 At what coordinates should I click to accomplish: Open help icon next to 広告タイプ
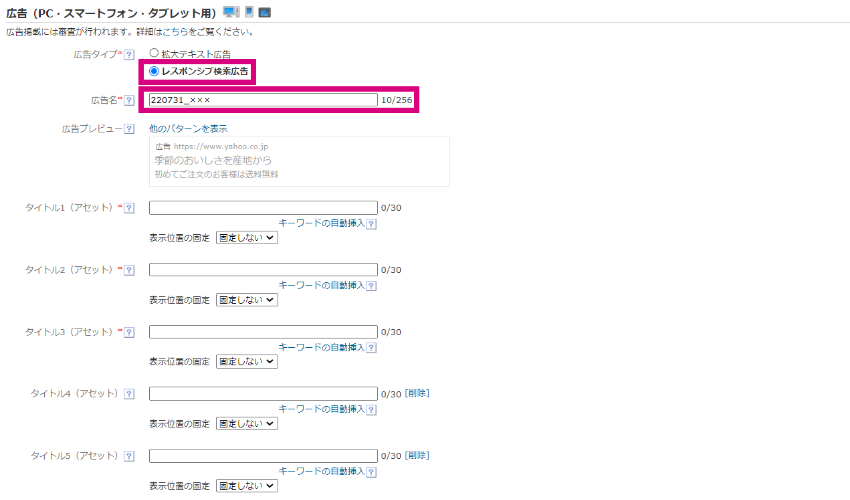coord(129,54)
